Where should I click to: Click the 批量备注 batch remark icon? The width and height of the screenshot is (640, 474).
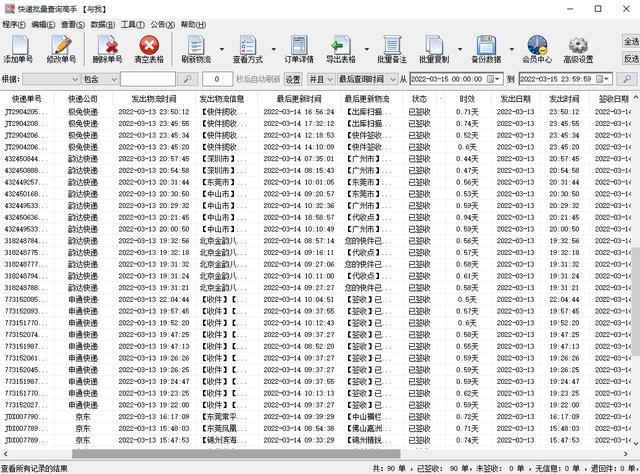[x=391, y=47]
